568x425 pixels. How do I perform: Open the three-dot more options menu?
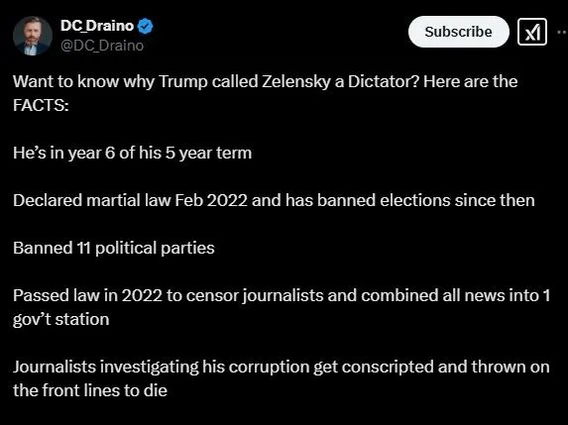[x=562, y=32]
